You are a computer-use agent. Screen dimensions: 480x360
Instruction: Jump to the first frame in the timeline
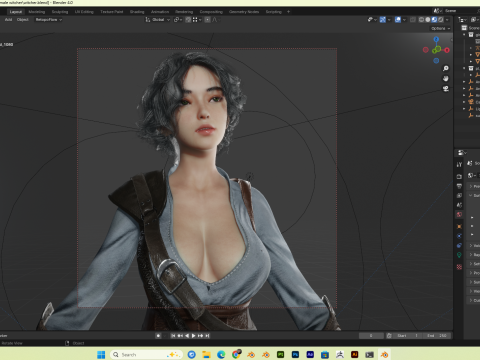pos(173,336)
